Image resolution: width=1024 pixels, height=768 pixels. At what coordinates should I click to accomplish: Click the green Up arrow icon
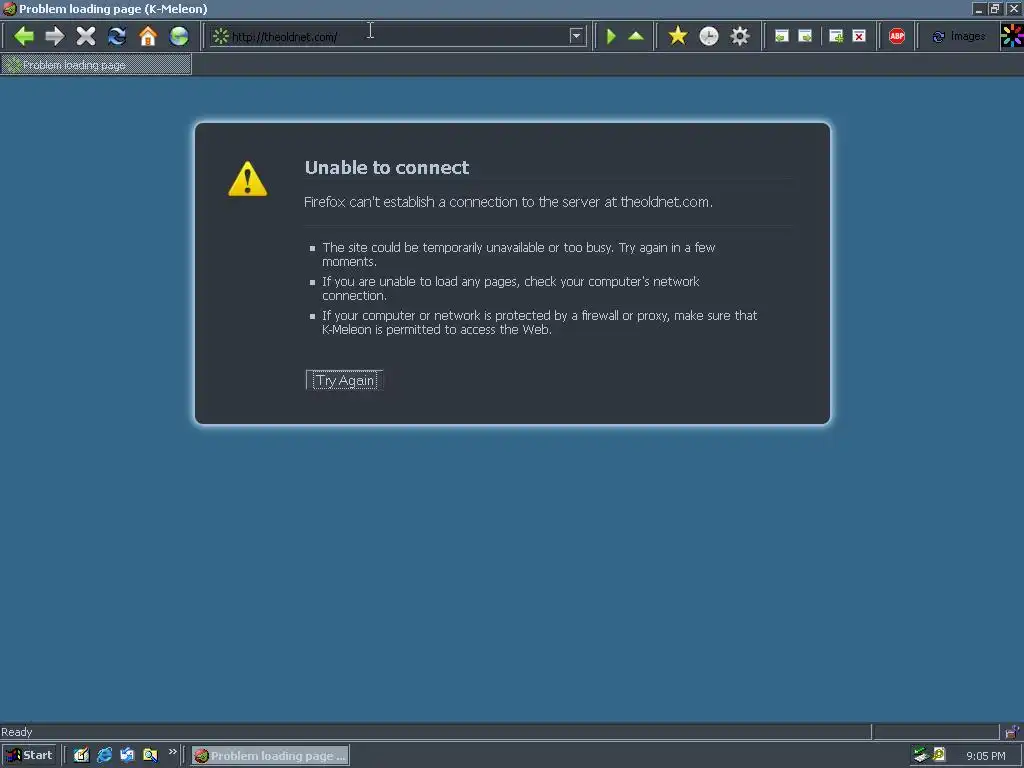(x=636, y=36)
